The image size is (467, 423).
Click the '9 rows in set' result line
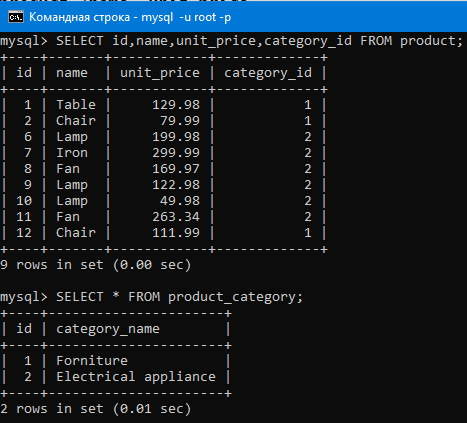96,265
